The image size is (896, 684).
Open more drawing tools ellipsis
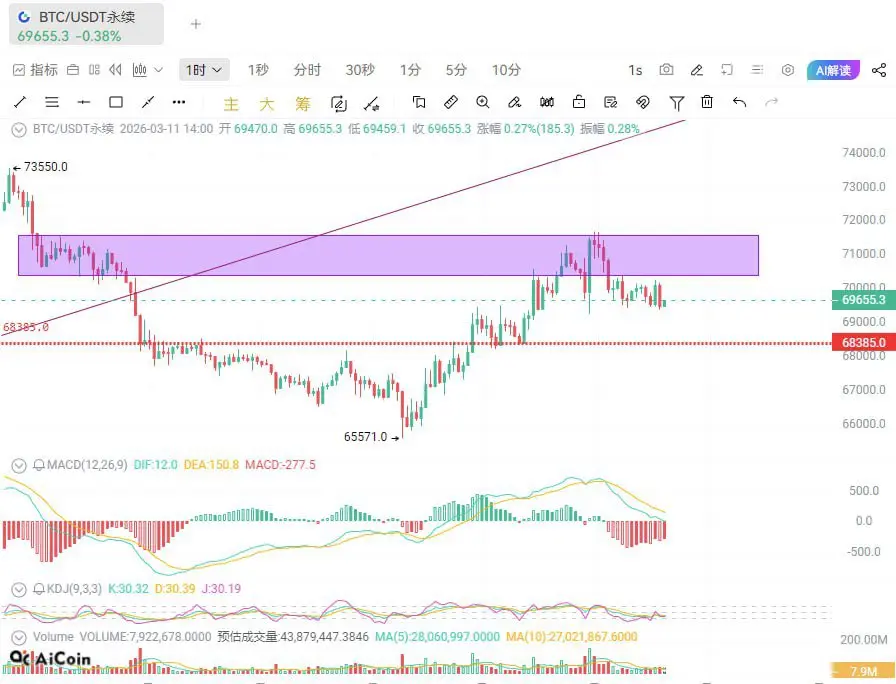pyautogui.click(x=179, y=102)
